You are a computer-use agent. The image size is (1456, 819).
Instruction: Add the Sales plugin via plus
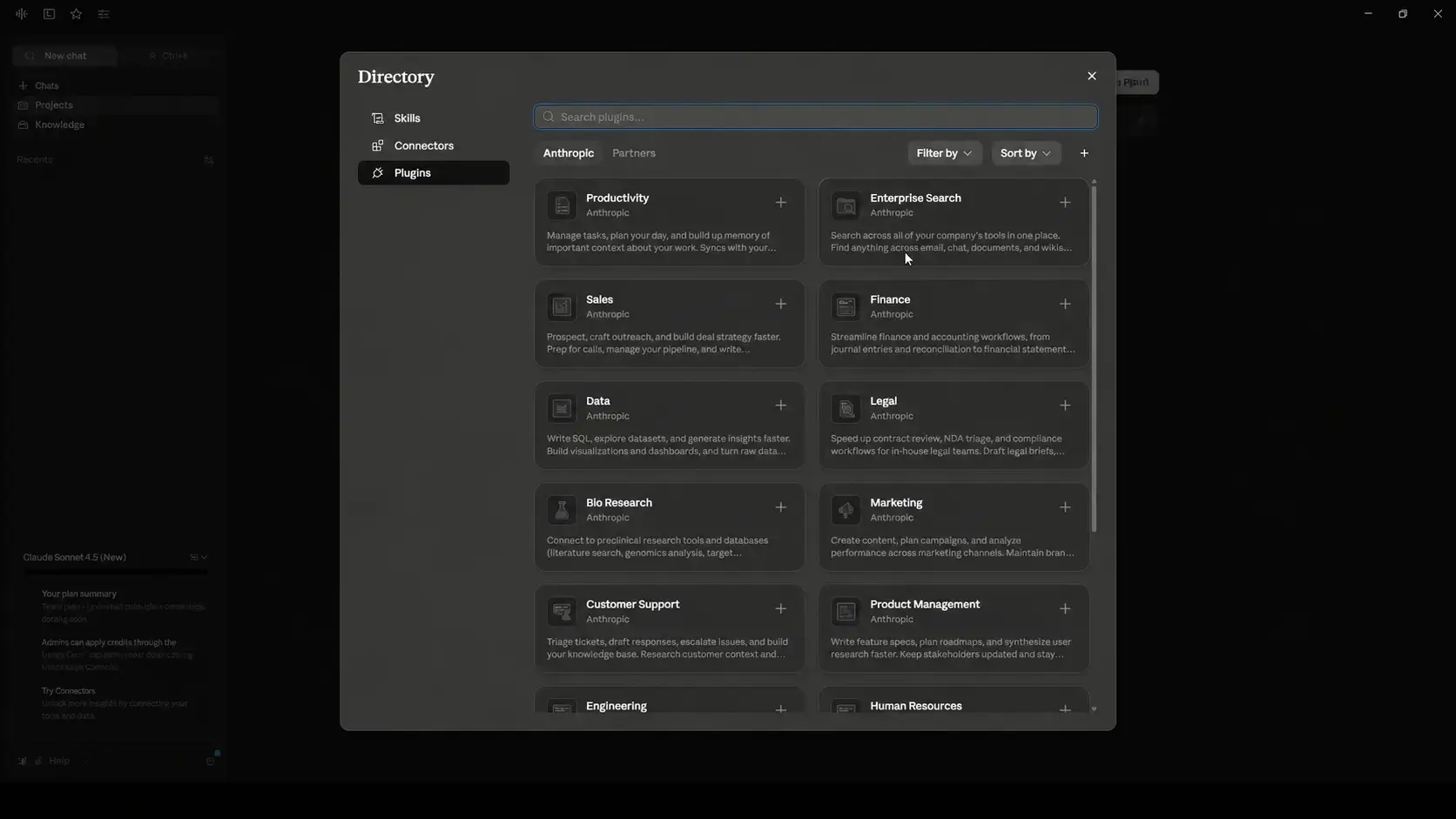point(780,305)
